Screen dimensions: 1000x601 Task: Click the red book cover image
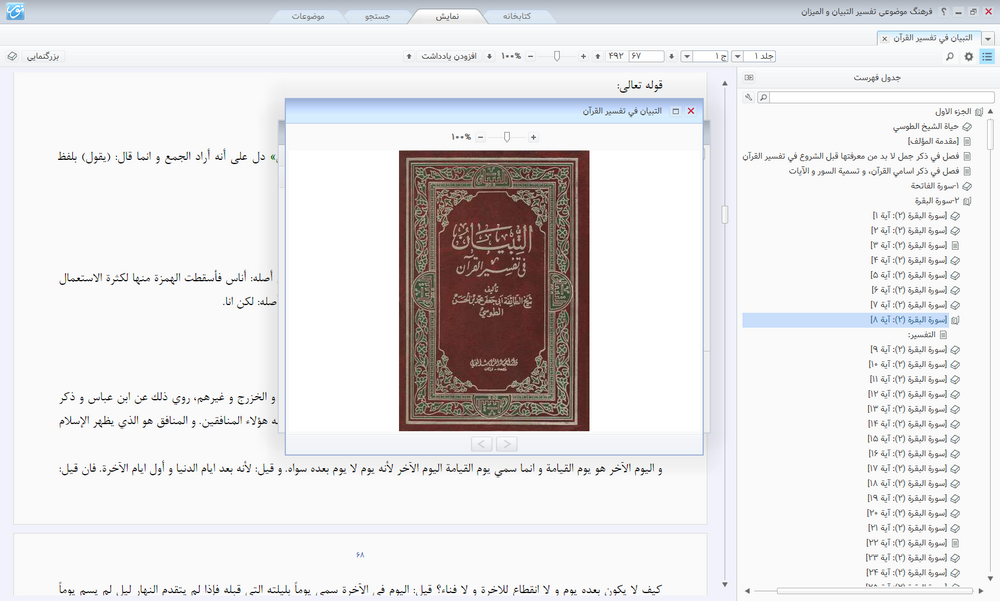(x=494, y=291)
